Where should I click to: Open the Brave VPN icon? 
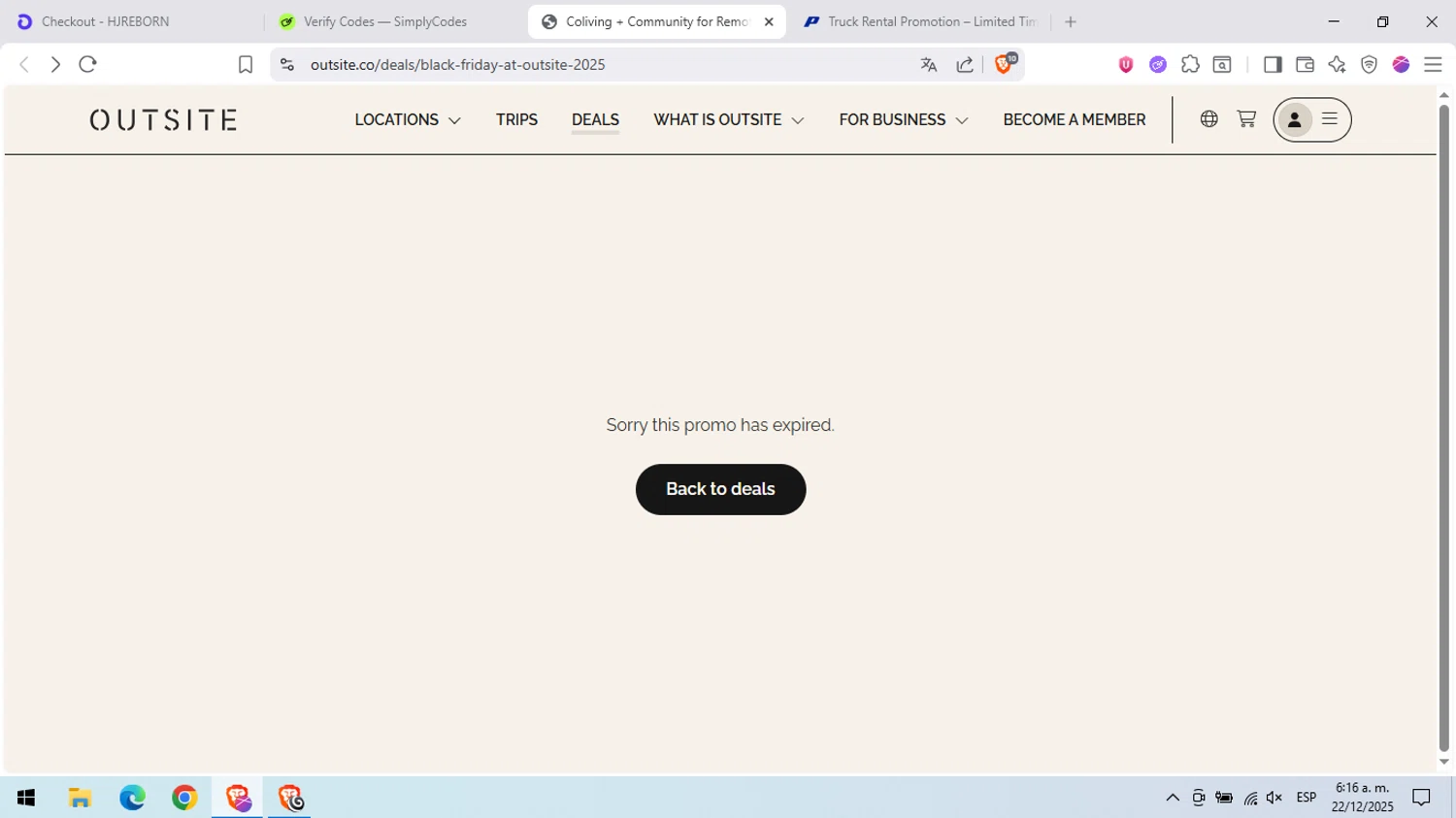coord(1369,64)
